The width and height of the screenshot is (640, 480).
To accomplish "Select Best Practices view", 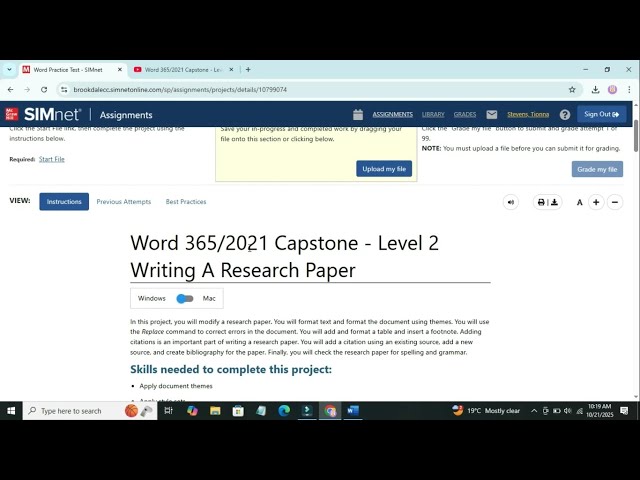I will point(186,202).
